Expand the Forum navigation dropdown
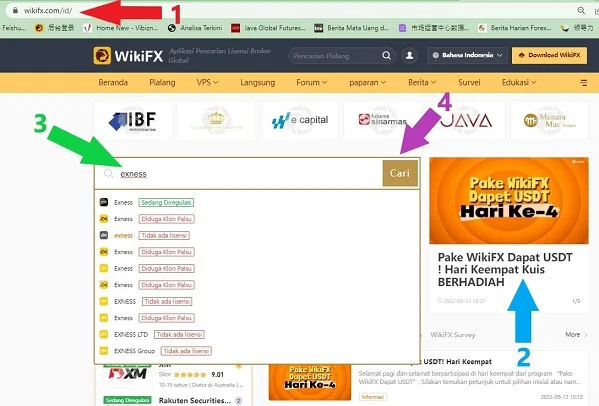 tap(312, 82)
